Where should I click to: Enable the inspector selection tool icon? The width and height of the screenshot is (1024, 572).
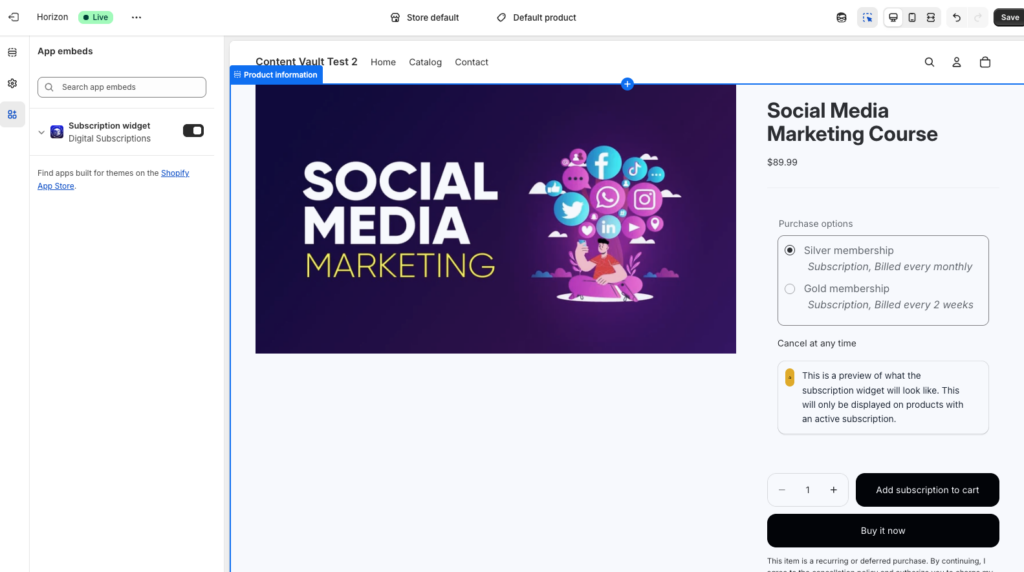point(867,17)
